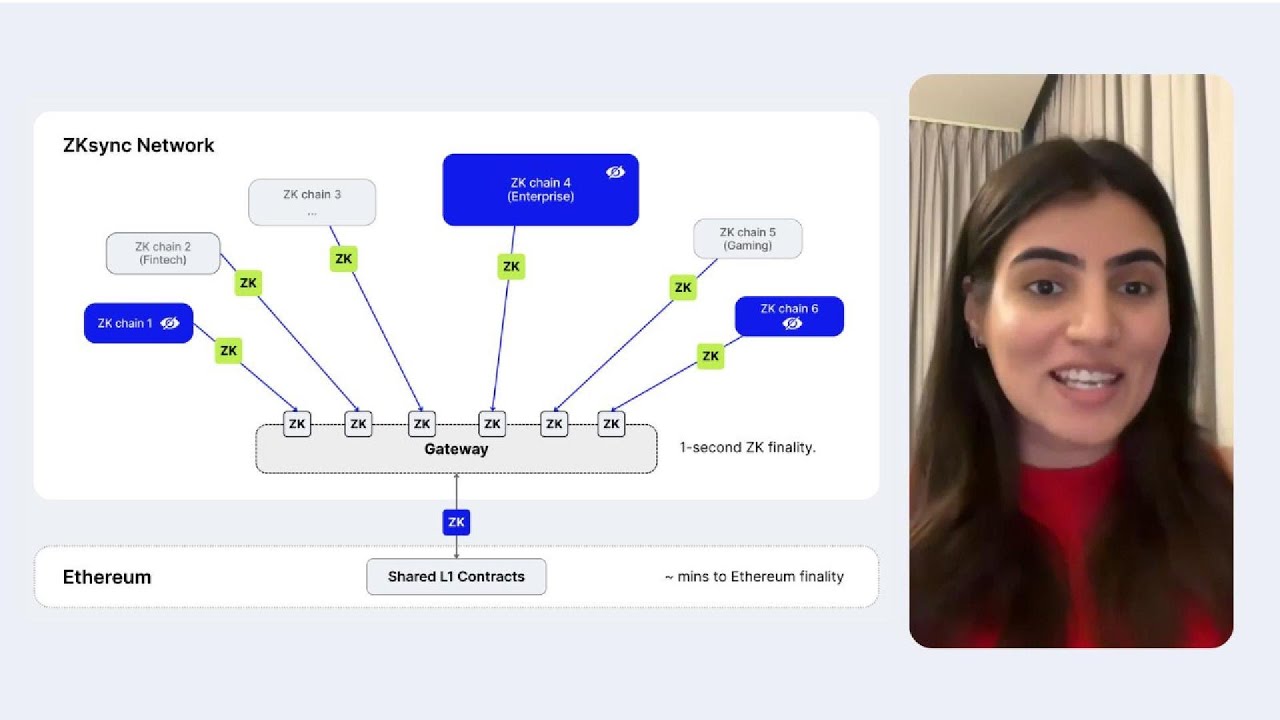Click the 'Ethereum' layer label
The width and height of the screenshot is (1280, 720).
(x=107, y=577)
